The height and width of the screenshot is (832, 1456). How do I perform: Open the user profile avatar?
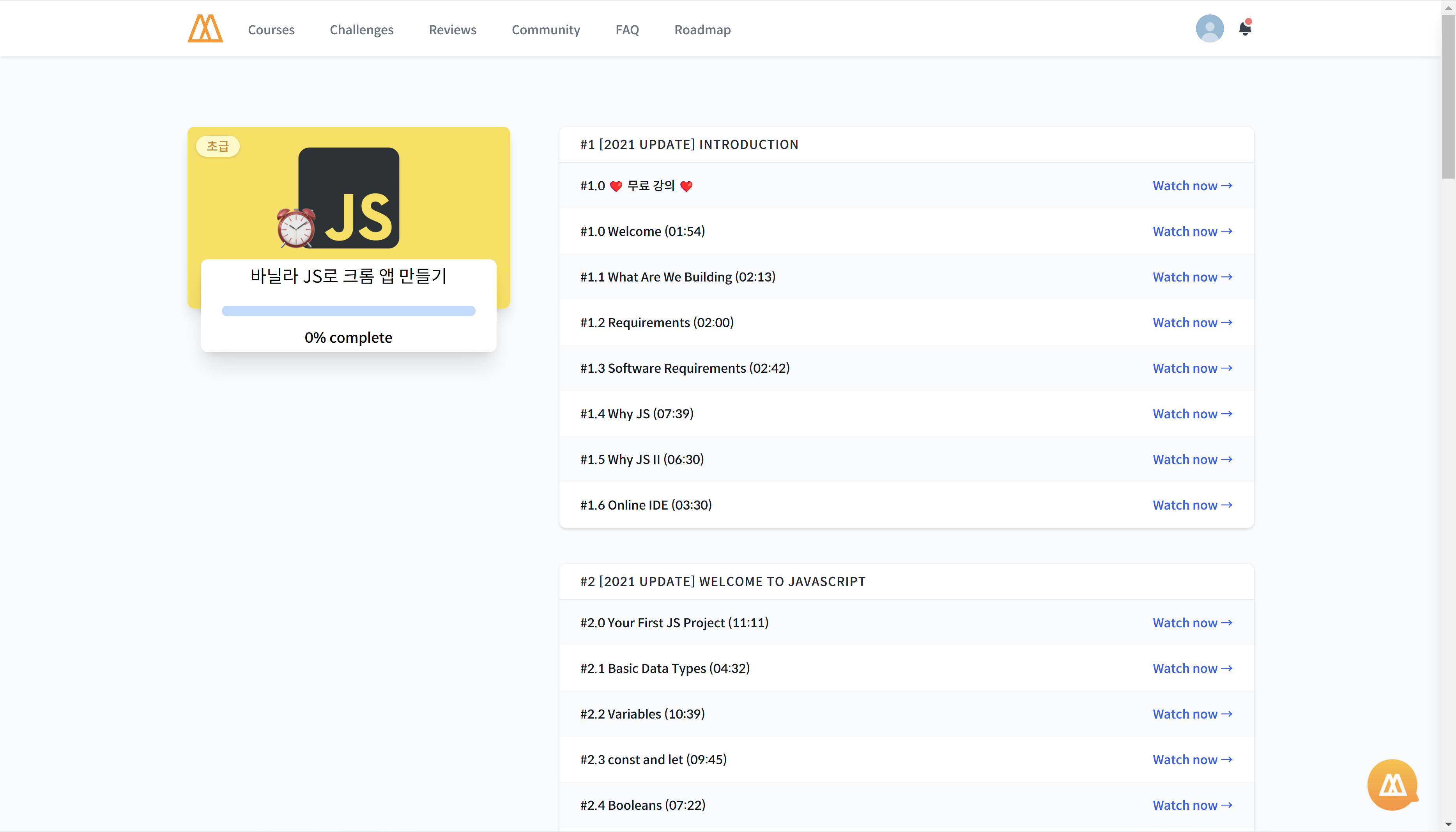pos(1209,28)
